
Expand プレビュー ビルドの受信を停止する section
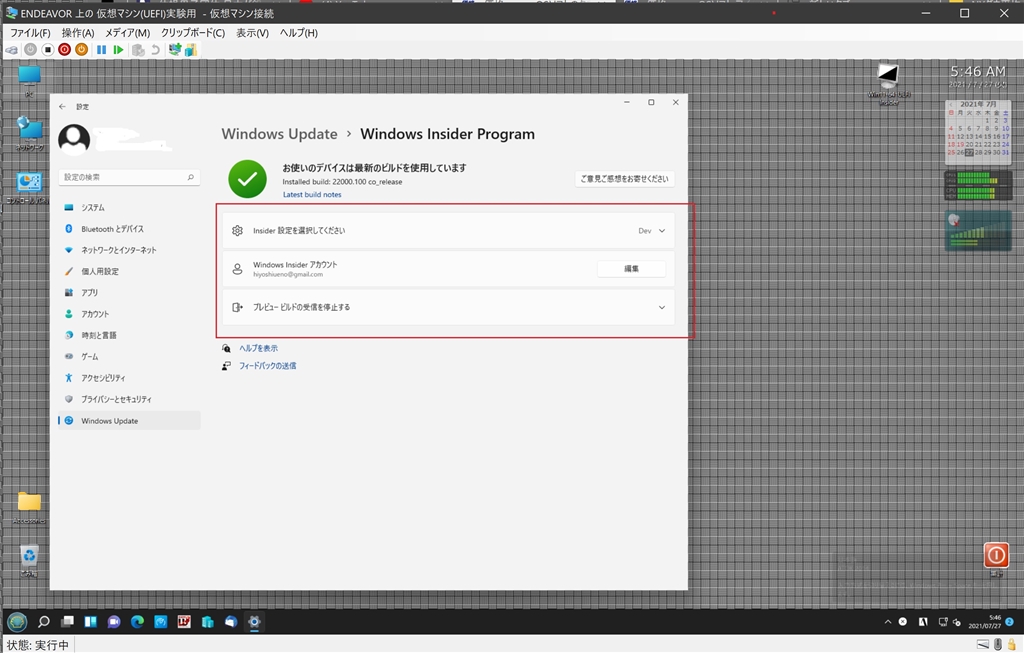coord(448,308)
